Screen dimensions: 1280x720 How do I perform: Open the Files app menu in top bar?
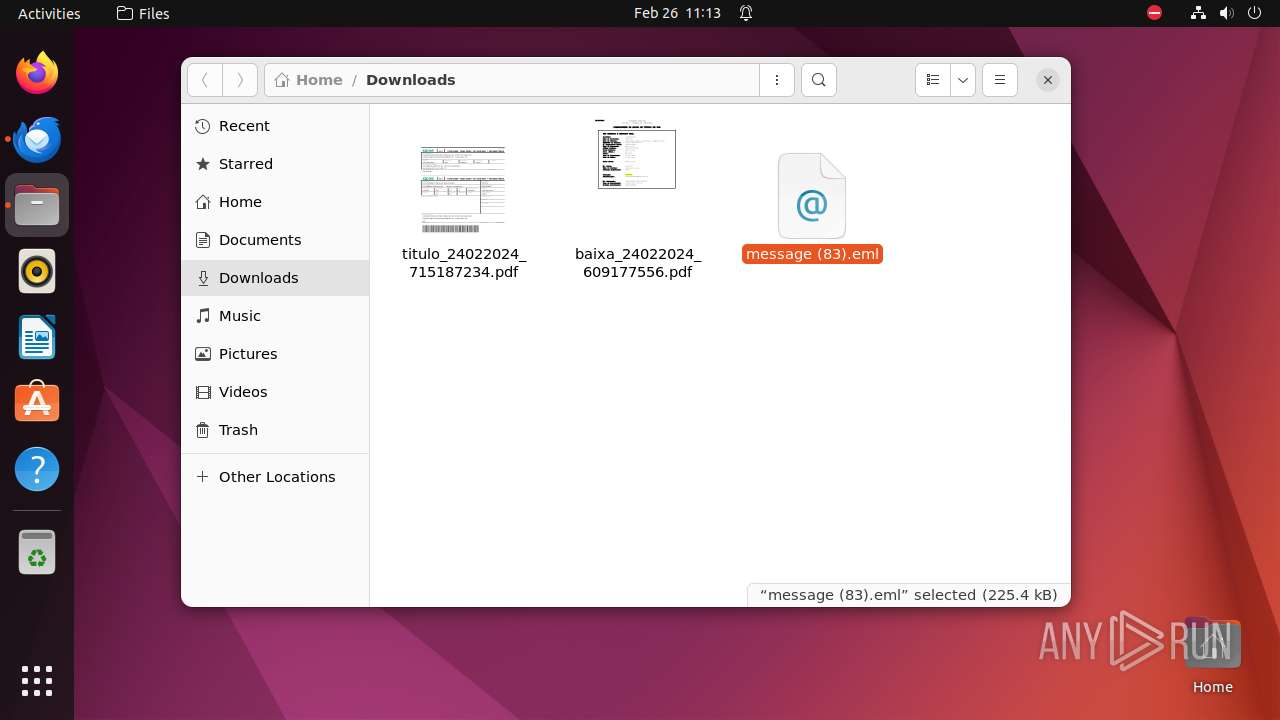(x=143, y=13)
